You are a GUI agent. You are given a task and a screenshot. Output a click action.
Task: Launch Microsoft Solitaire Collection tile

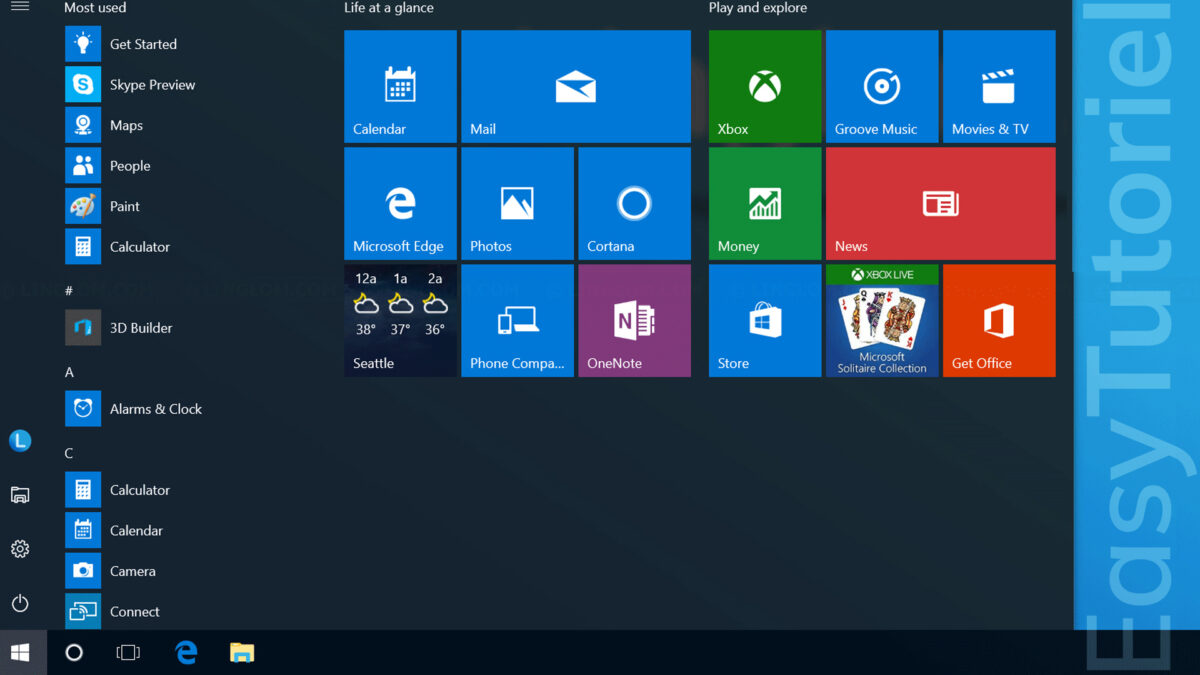coord(882,321)
